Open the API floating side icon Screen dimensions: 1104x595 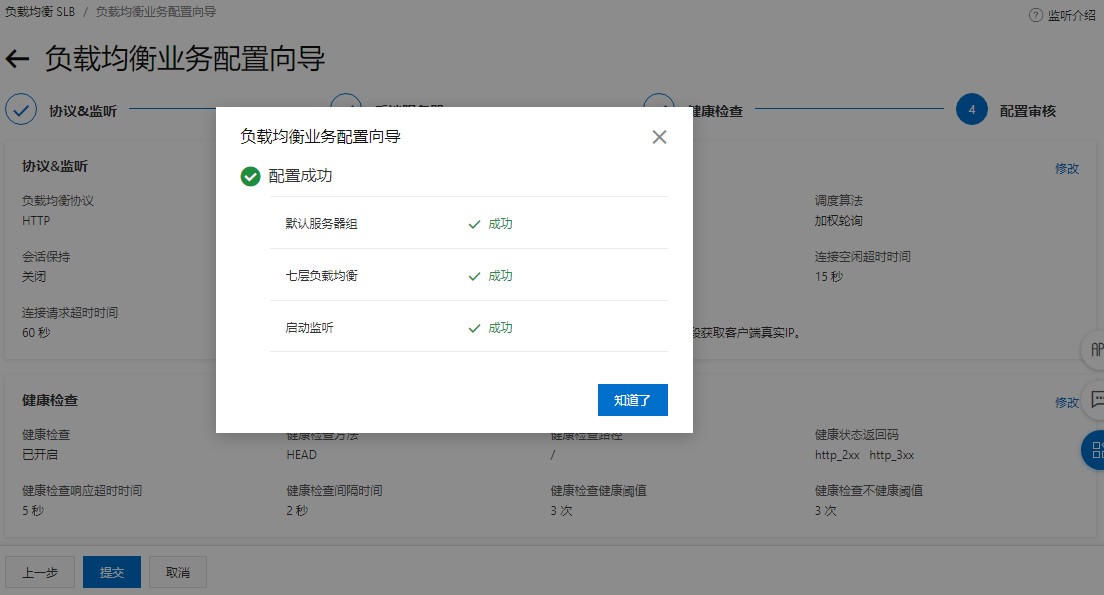[1094, 349]
